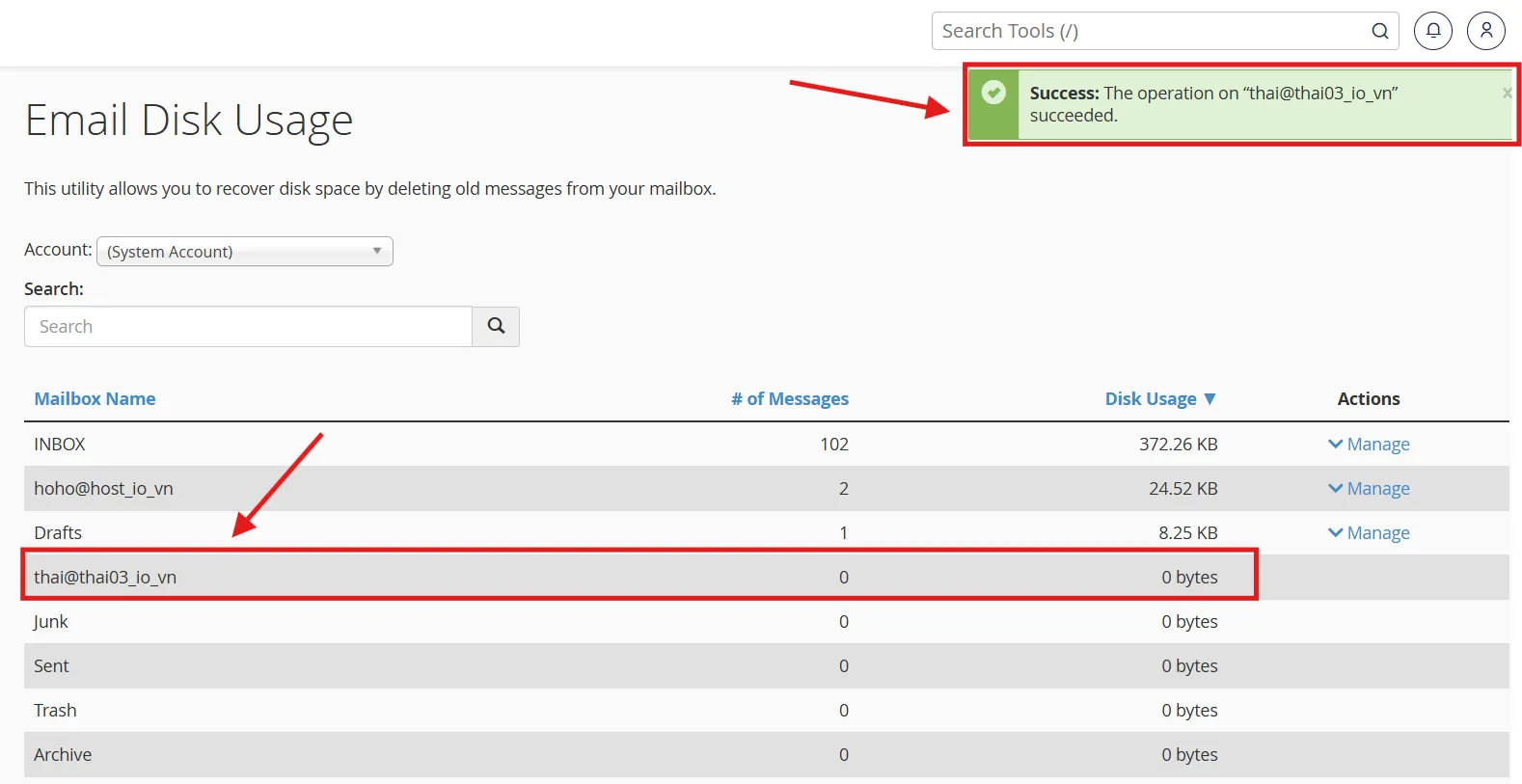The width and height of the screenshot is (1522, 784).
Task: Click the mailbox search magnifier button
Action: (x=496, y=327)
